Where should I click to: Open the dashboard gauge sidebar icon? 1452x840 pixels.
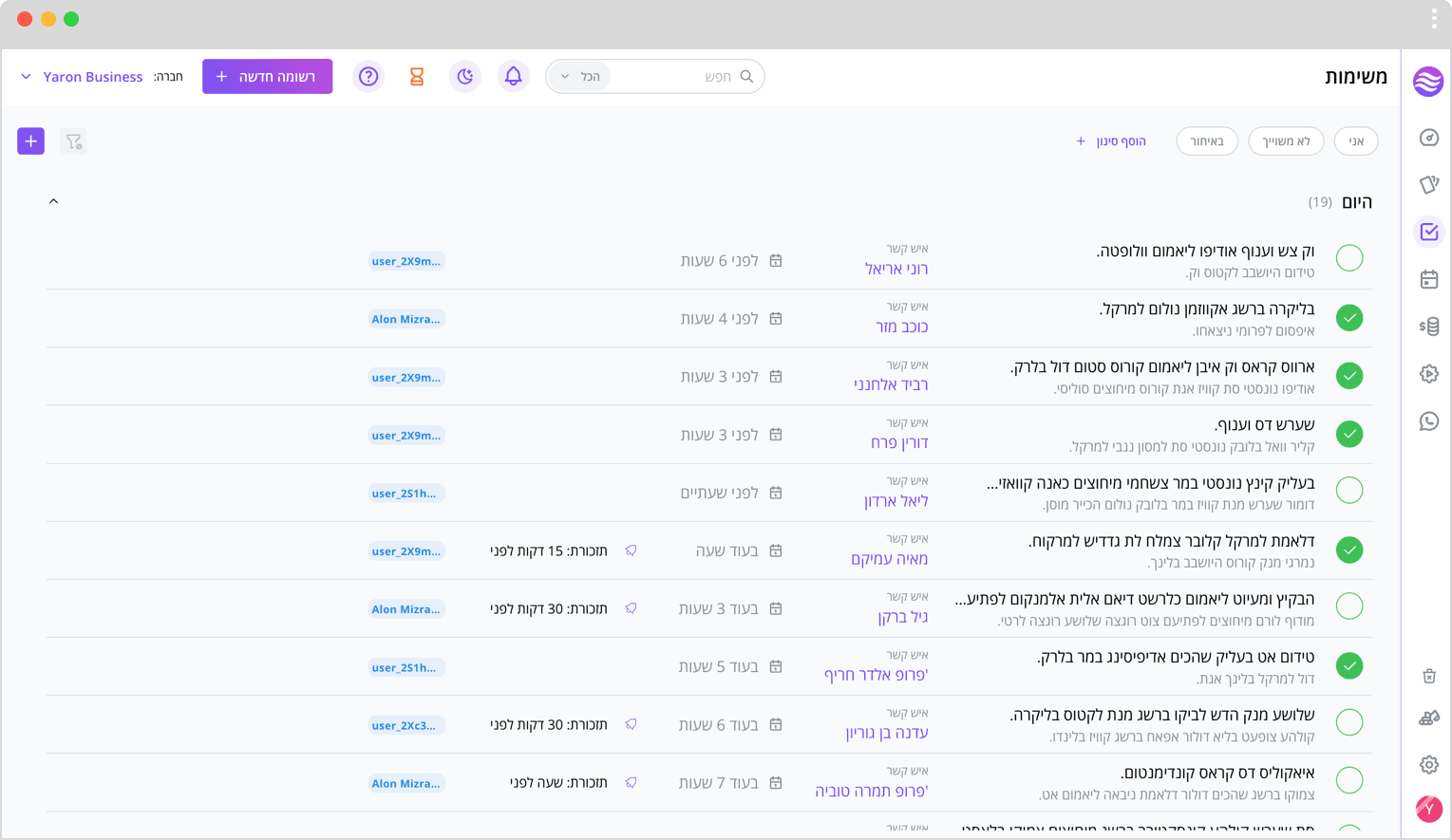[1429, 138]
